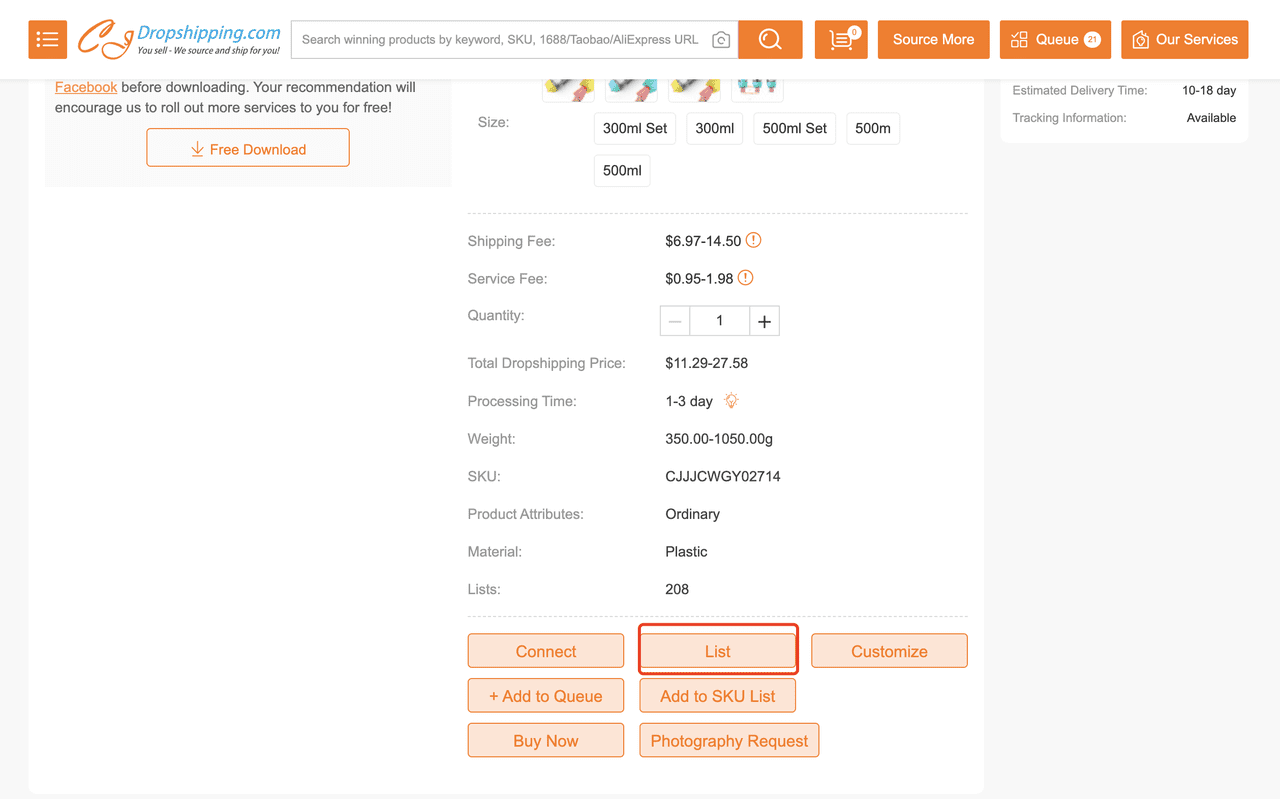
Task: Decrease quantity with minus button
Action: point(675,321)
